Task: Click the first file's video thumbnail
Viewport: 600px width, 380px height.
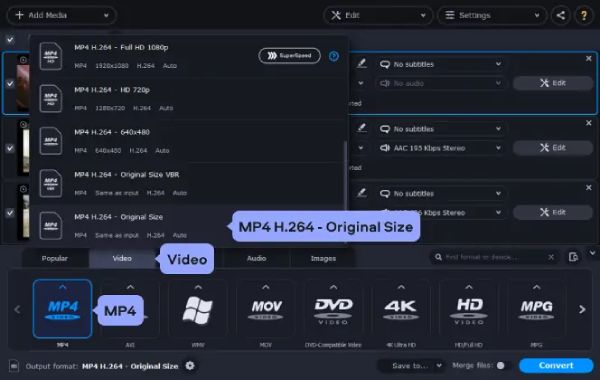Action: point(23,83)
